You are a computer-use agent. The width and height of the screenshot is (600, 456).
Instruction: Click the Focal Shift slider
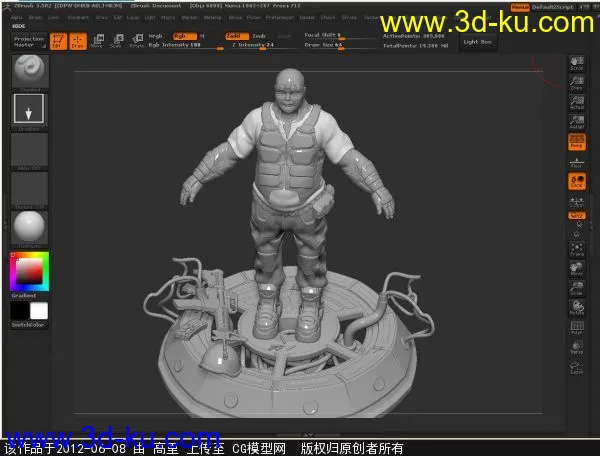[340, 35]
